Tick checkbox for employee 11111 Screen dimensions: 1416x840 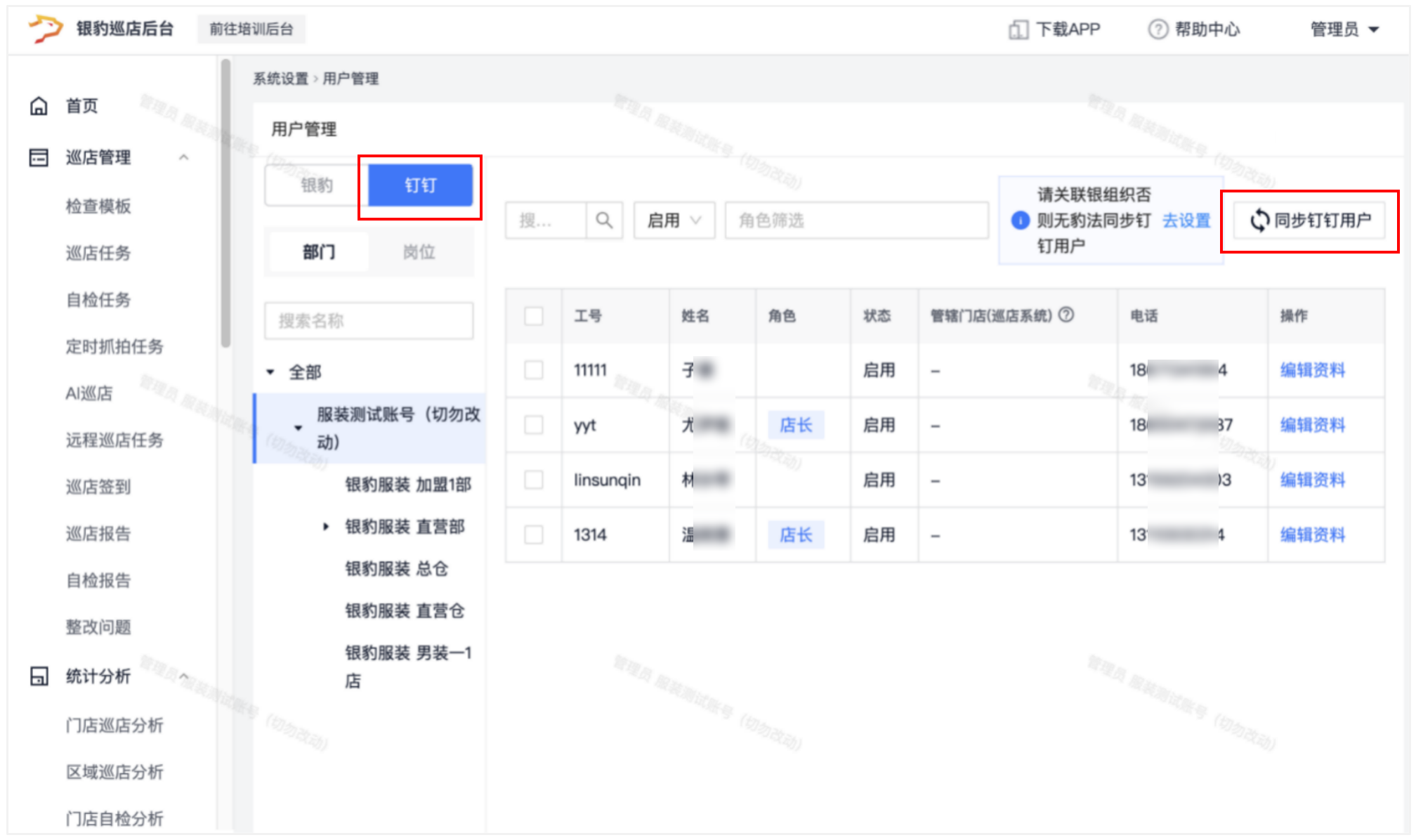coord(534,370)
